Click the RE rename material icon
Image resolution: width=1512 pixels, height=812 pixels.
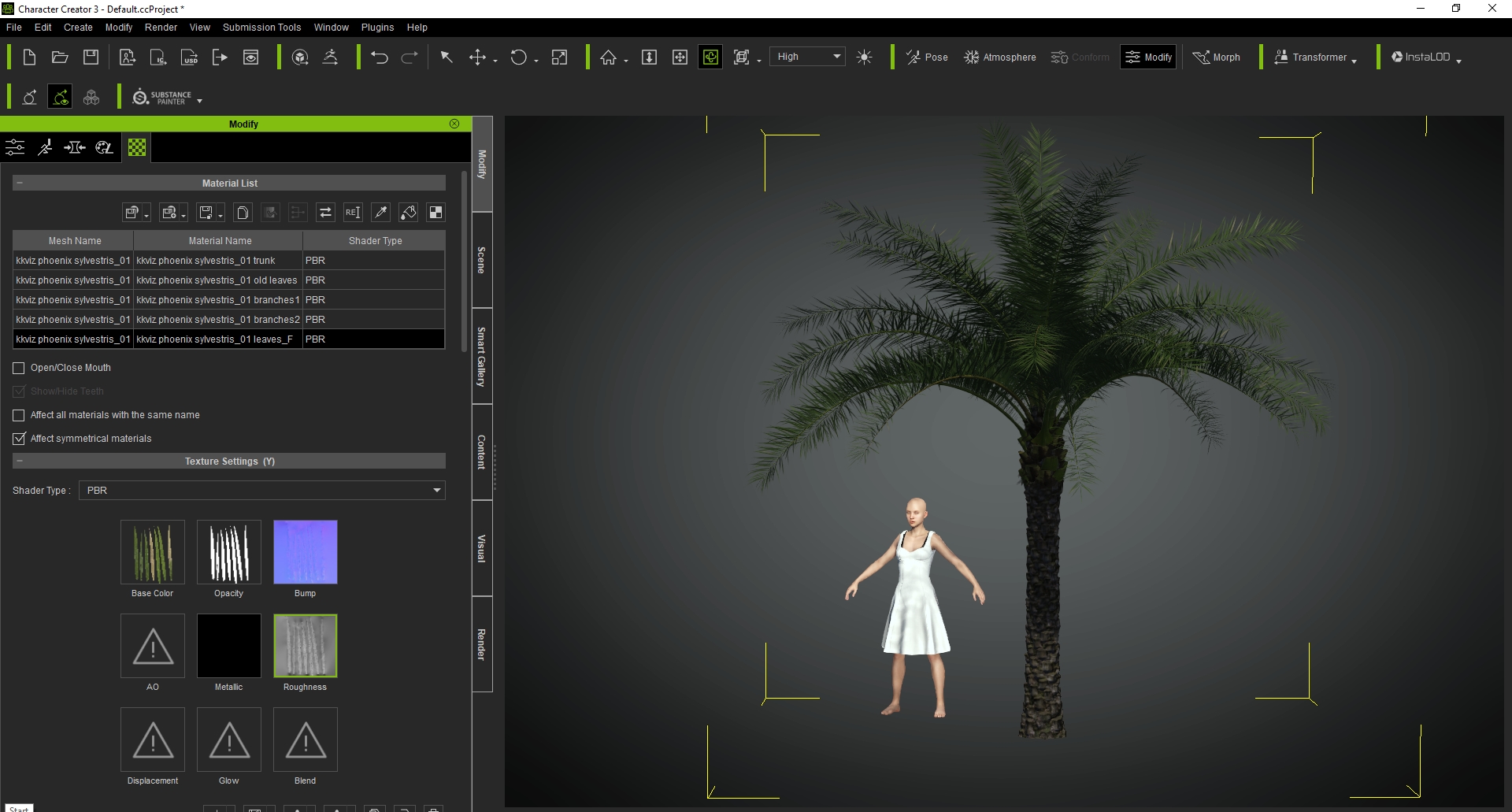click(x=353, y=212)
